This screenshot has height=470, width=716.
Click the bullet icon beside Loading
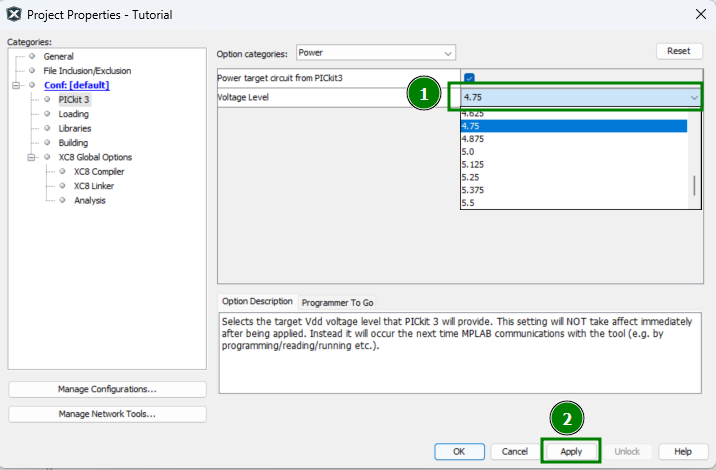(47, 114)
